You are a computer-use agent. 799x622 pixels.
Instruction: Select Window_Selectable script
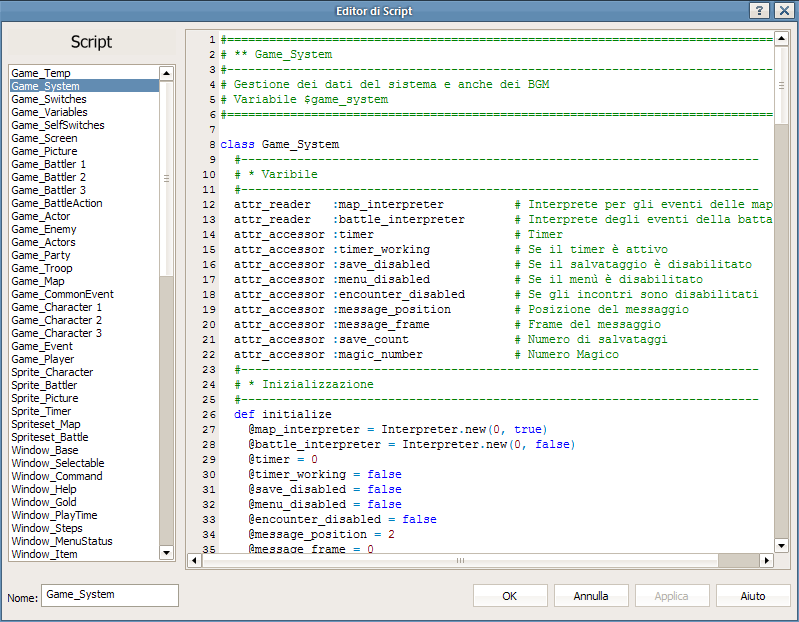tap(85, 463)
